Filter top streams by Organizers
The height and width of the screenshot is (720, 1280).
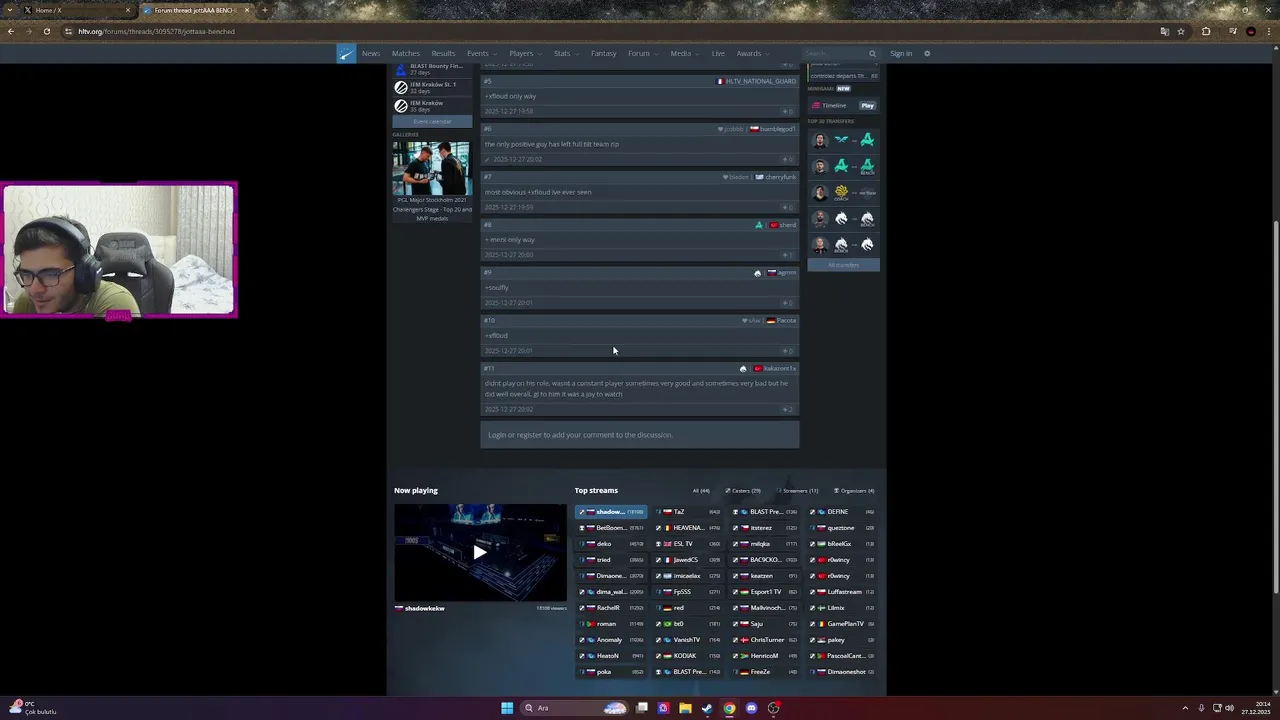click(855, 491)
